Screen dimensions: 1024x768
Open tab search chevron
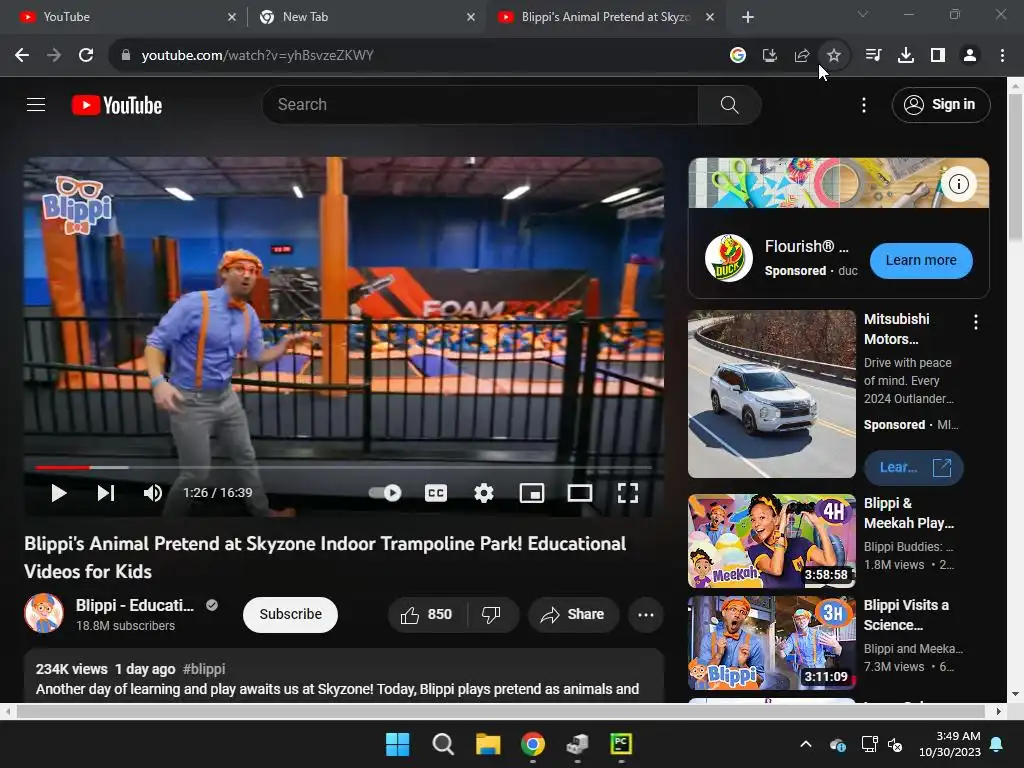[863, 14]
